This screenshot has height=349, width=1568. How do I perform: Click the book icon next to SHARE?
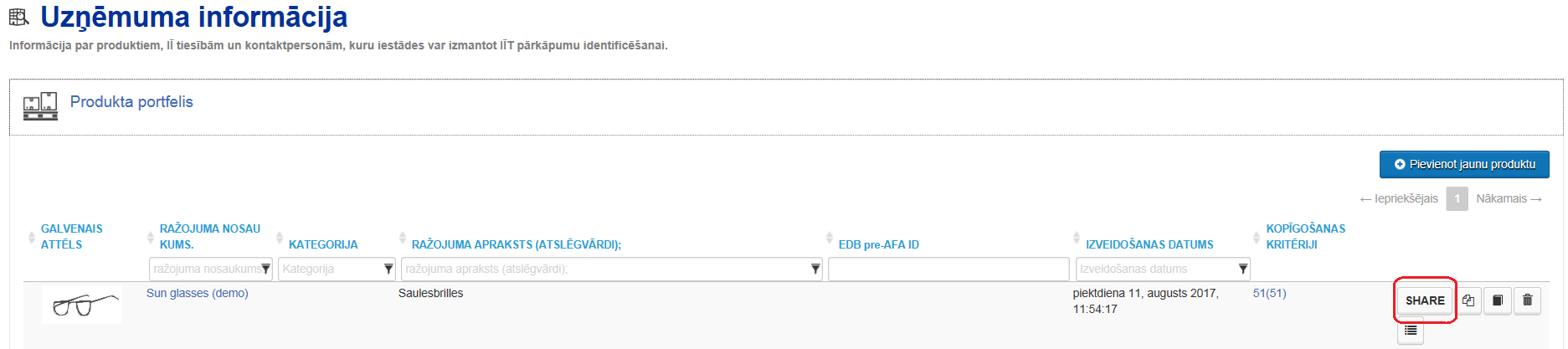pos(1498,300)
